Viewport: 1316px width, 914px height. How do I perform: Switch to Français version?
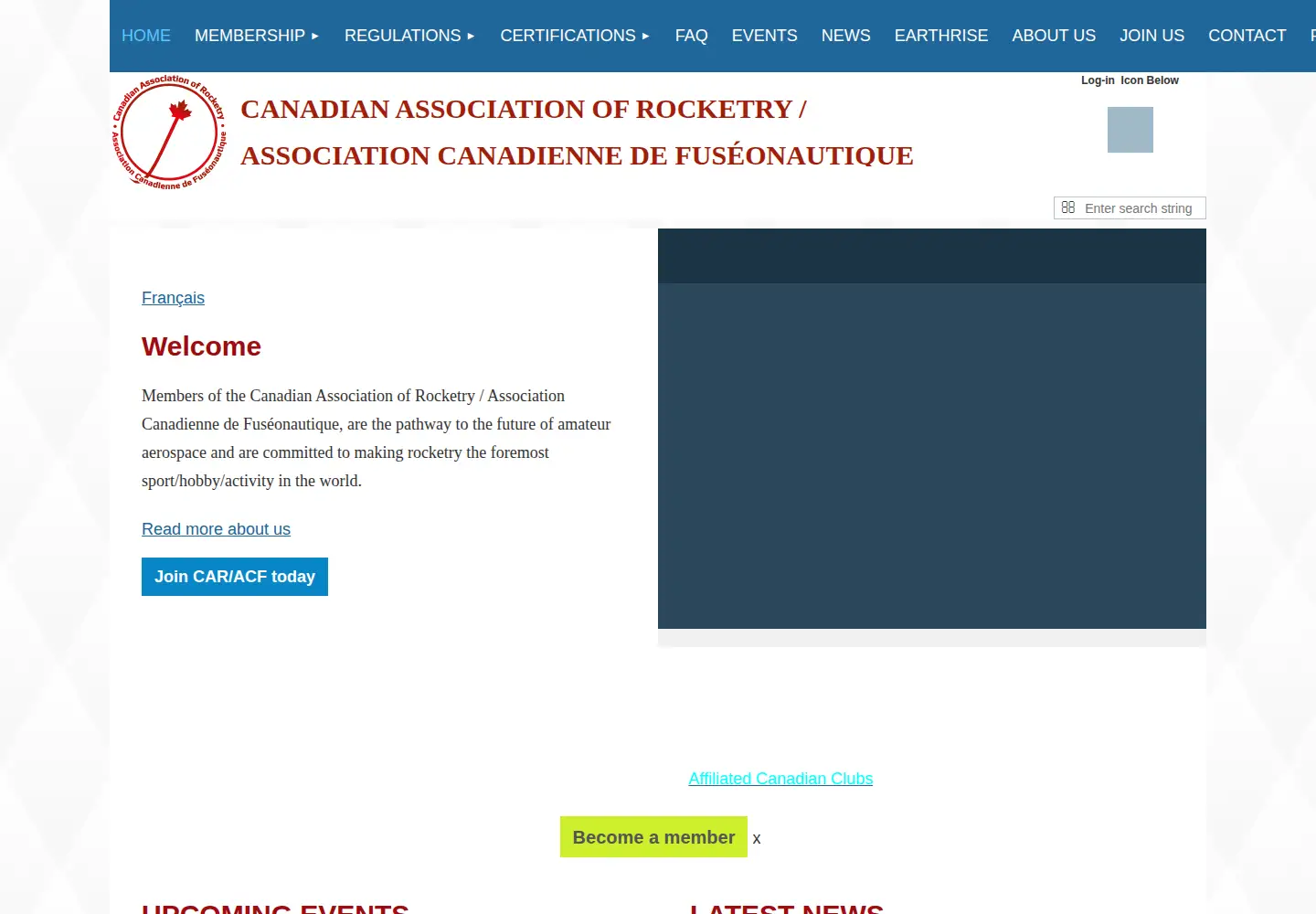[173, 298]
